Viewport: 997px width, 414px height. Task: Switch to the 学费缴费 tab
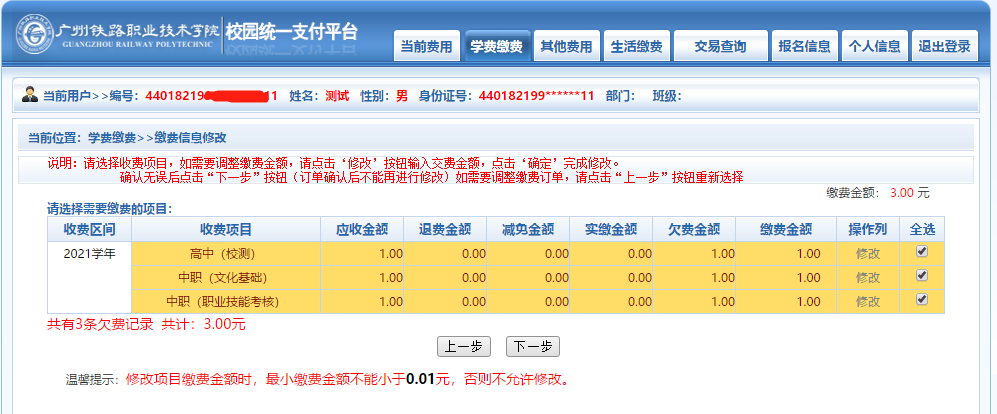coord(497,46)
